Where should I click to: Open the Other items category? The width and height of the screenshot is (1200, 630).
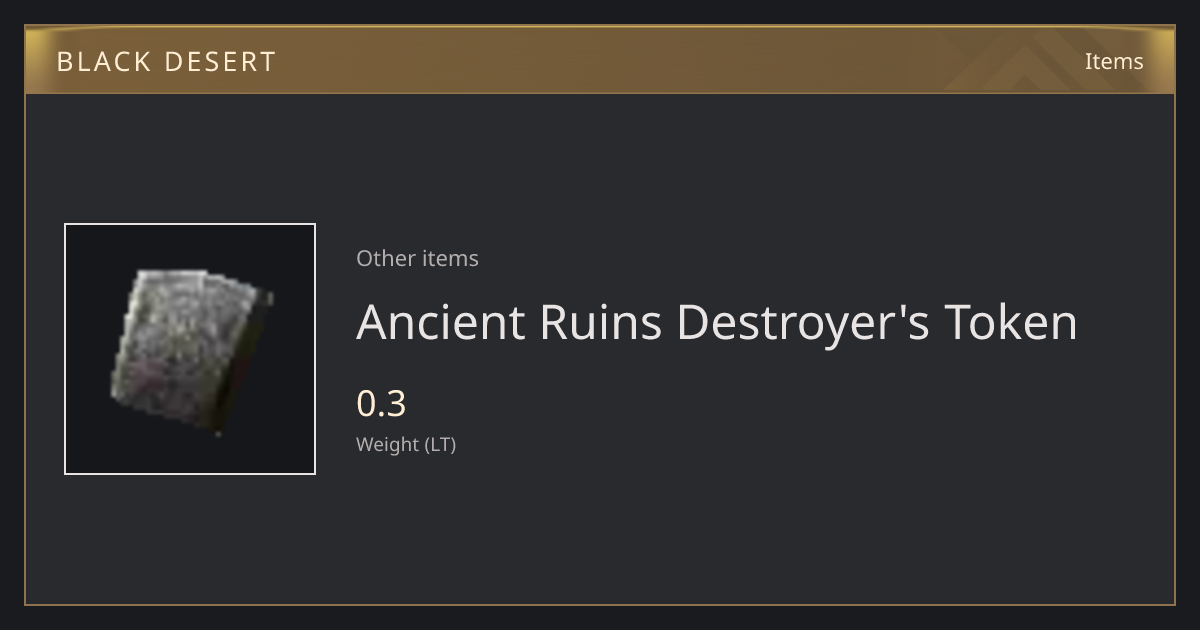coord(417,258)
